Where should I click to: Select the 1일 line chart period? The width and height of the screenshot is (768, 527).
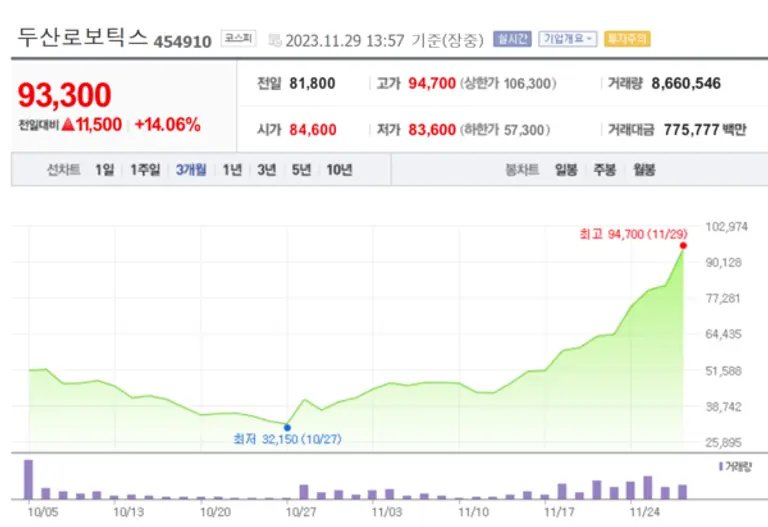coord(104,170)
